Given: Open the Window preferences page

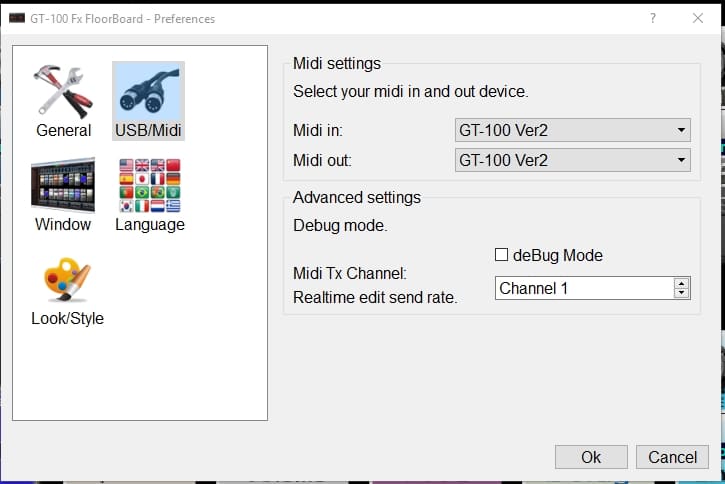Looking at the screenshot, I should coord(63,195).
